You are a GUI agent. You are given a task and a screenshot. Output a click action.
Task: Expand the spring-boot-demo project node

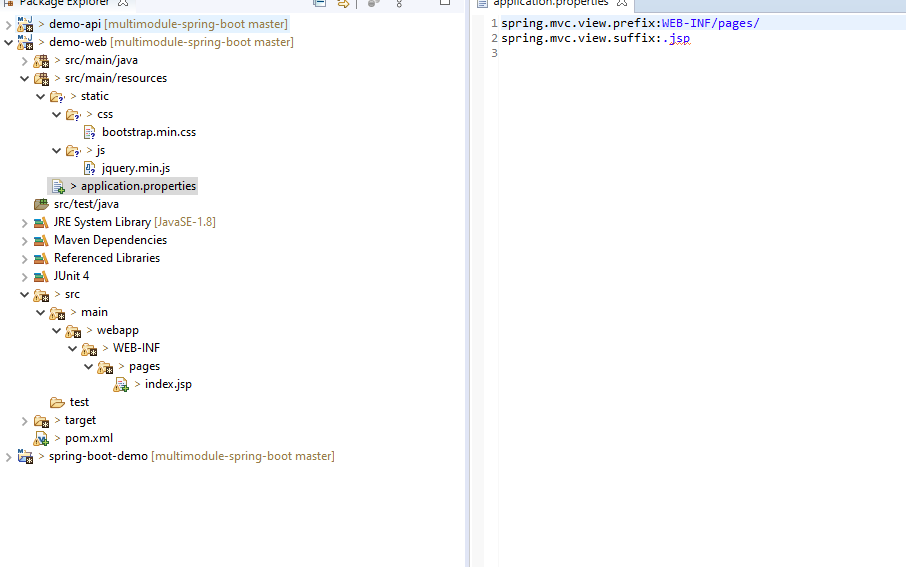[x=9, y=457]
